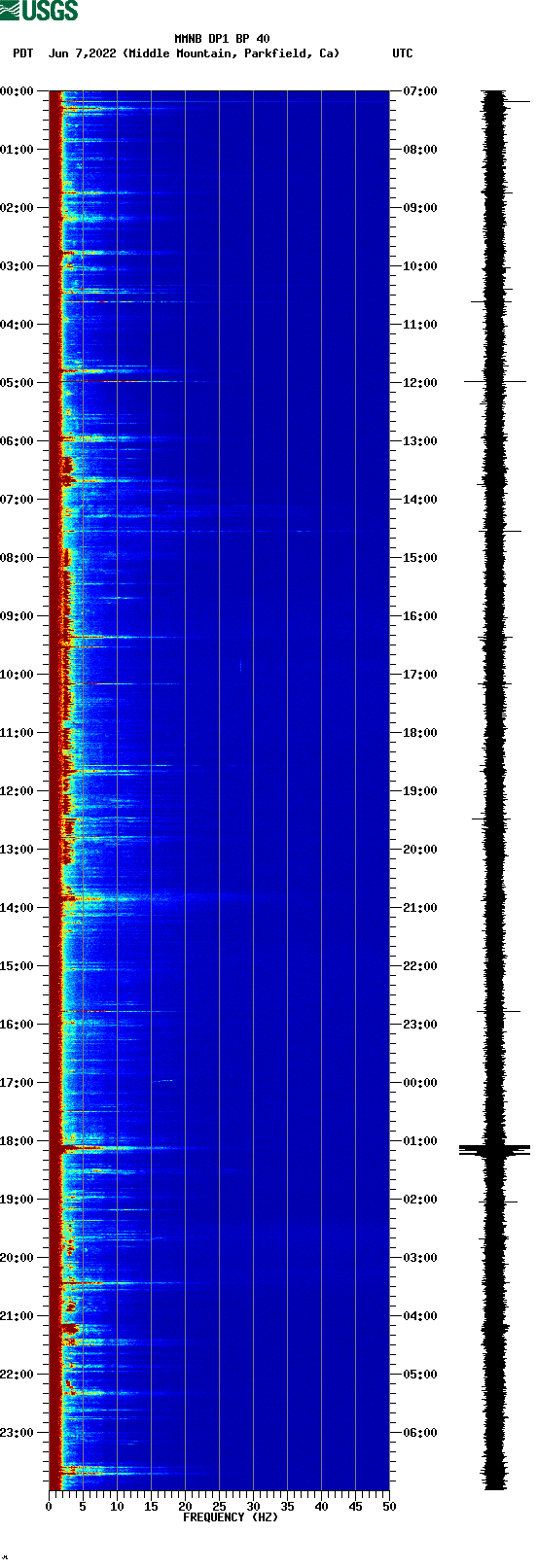
Task: Click station name Middle Mountain, Parkfield, Ca
Action: click(x=232, y=54)
